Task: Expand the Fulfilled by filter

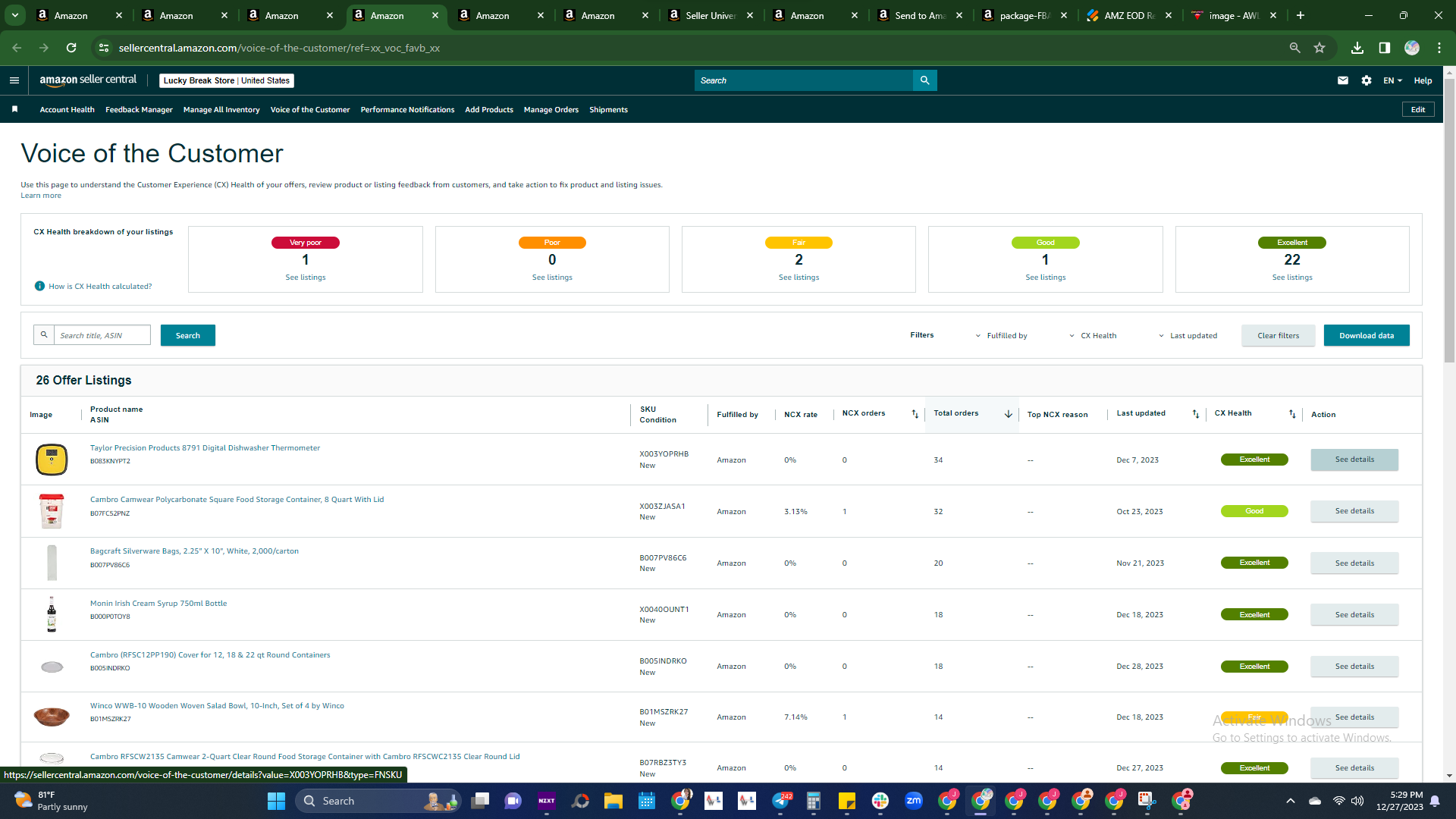Action: (x=1001, y=336)
